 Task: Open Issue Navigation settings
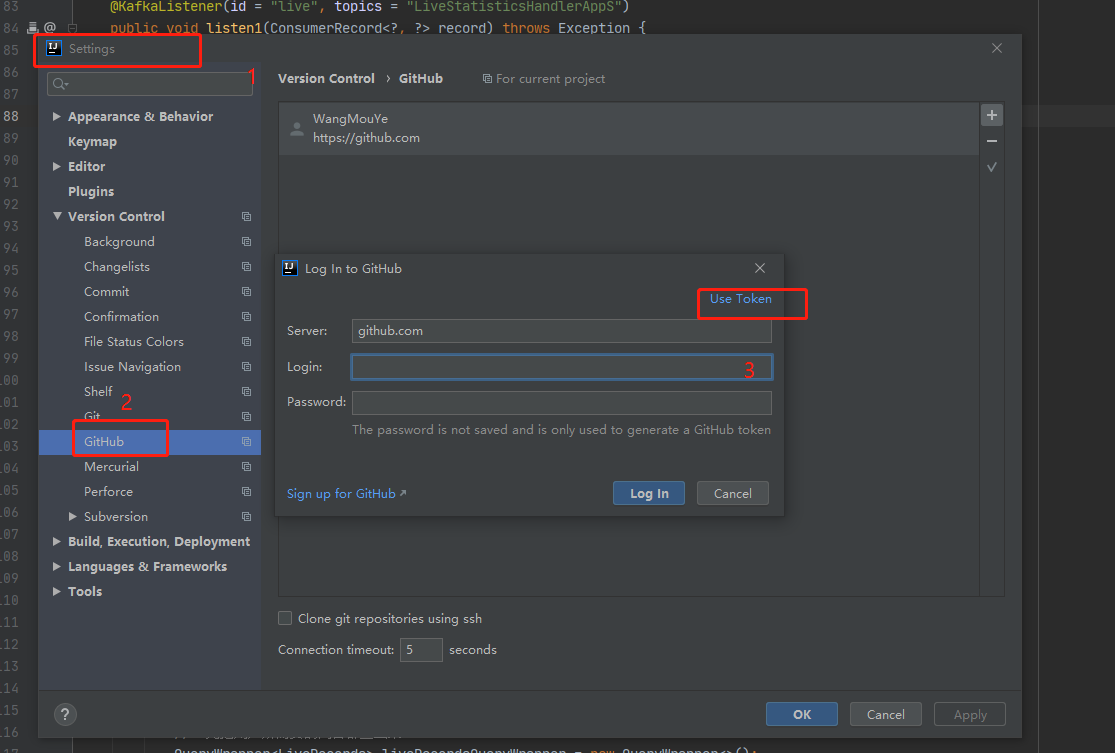(x=132, y=367)
